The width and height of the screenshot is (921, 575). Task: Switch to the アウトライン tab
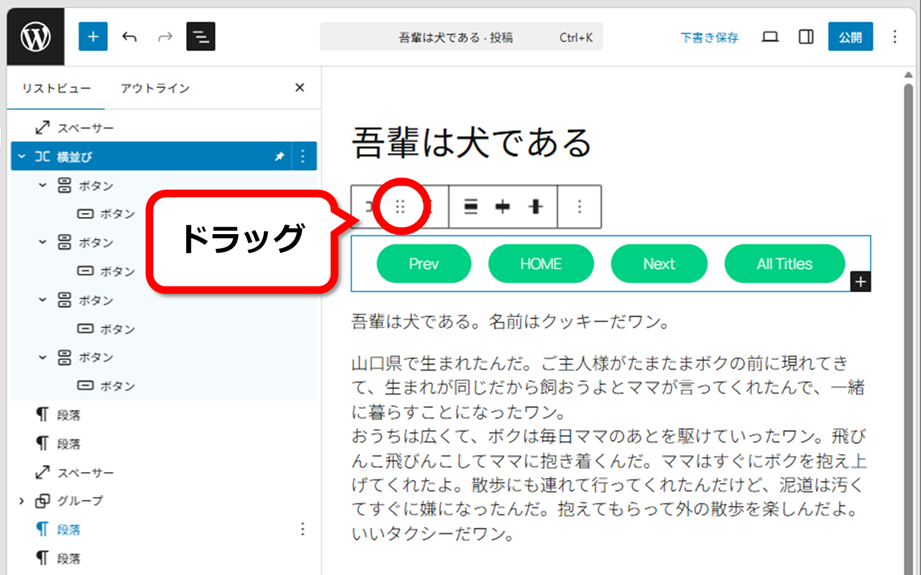(155, 88)
